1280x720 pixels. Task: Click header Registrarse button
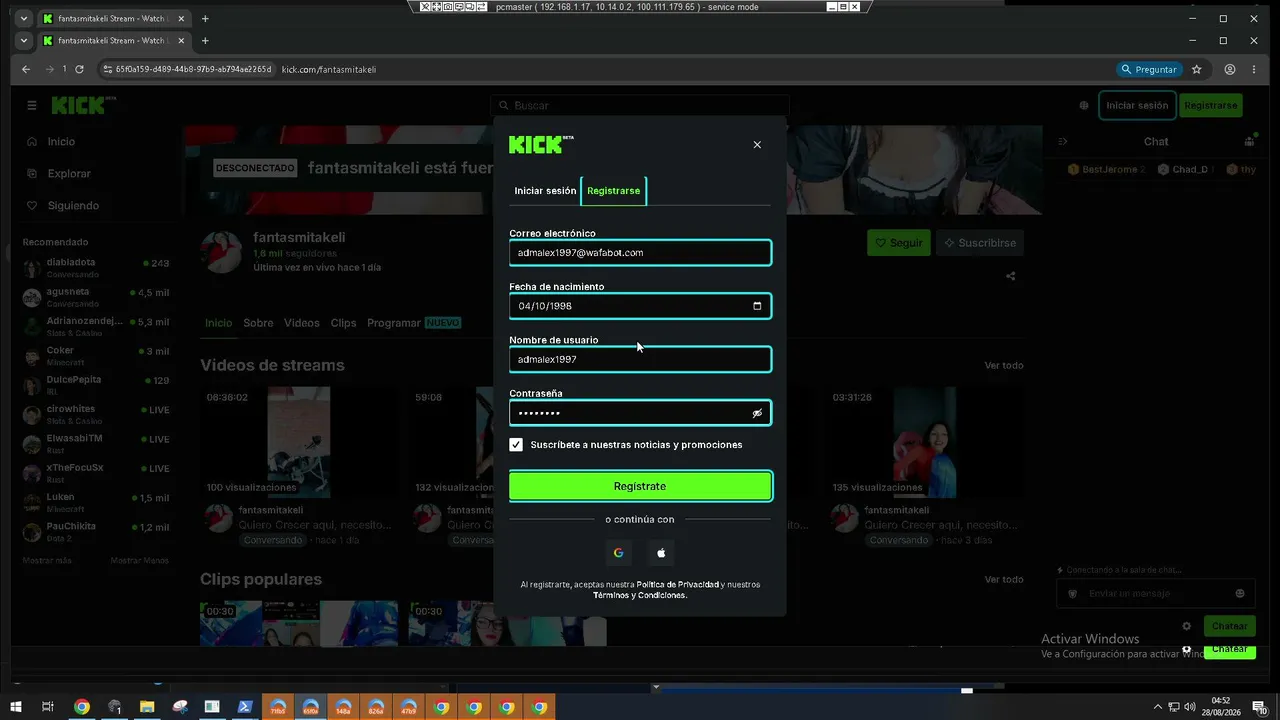tap(1210, 105)
